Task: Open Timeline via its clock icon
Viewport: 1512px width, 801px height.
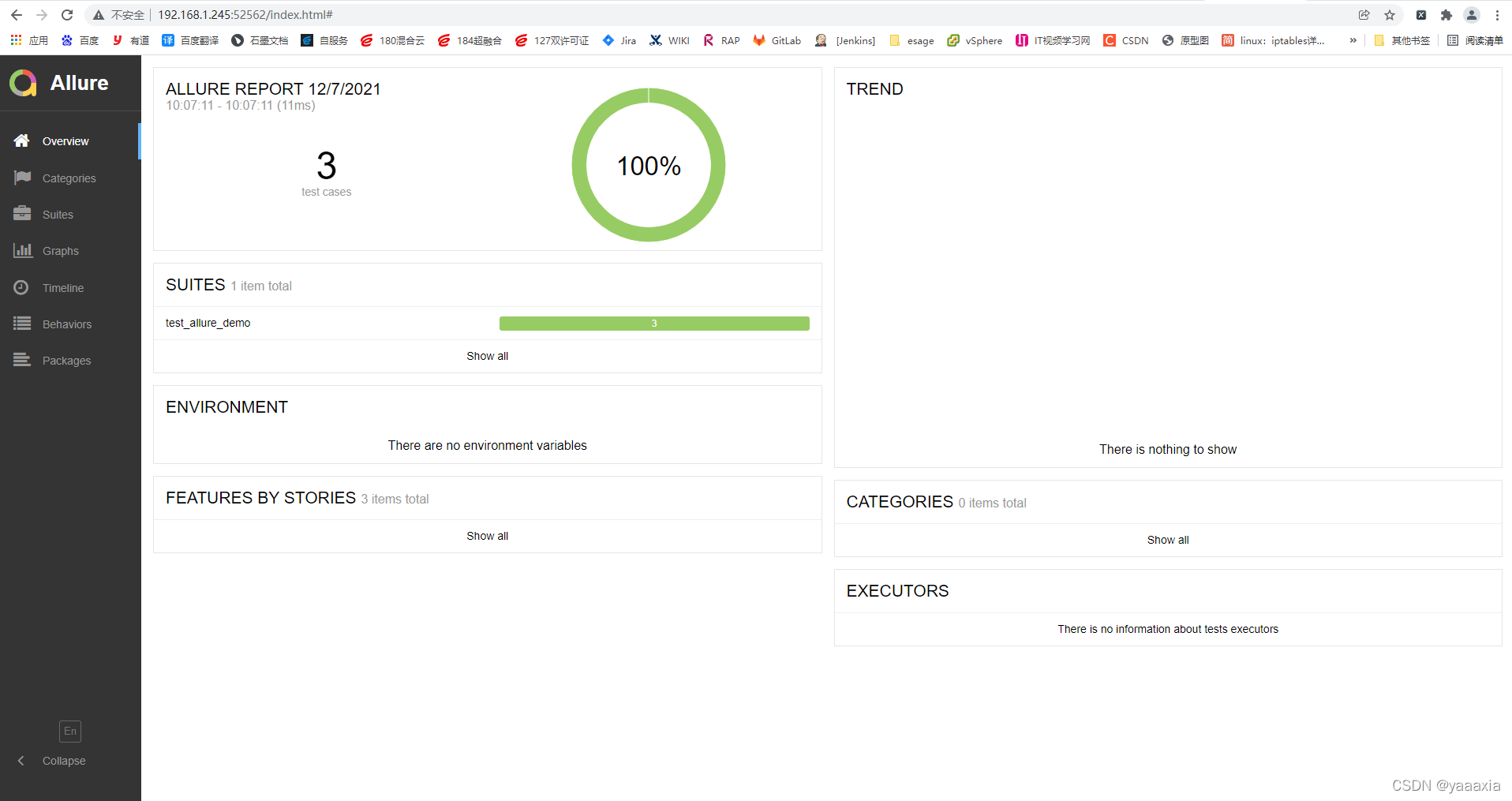Action: tap(21, 287)
